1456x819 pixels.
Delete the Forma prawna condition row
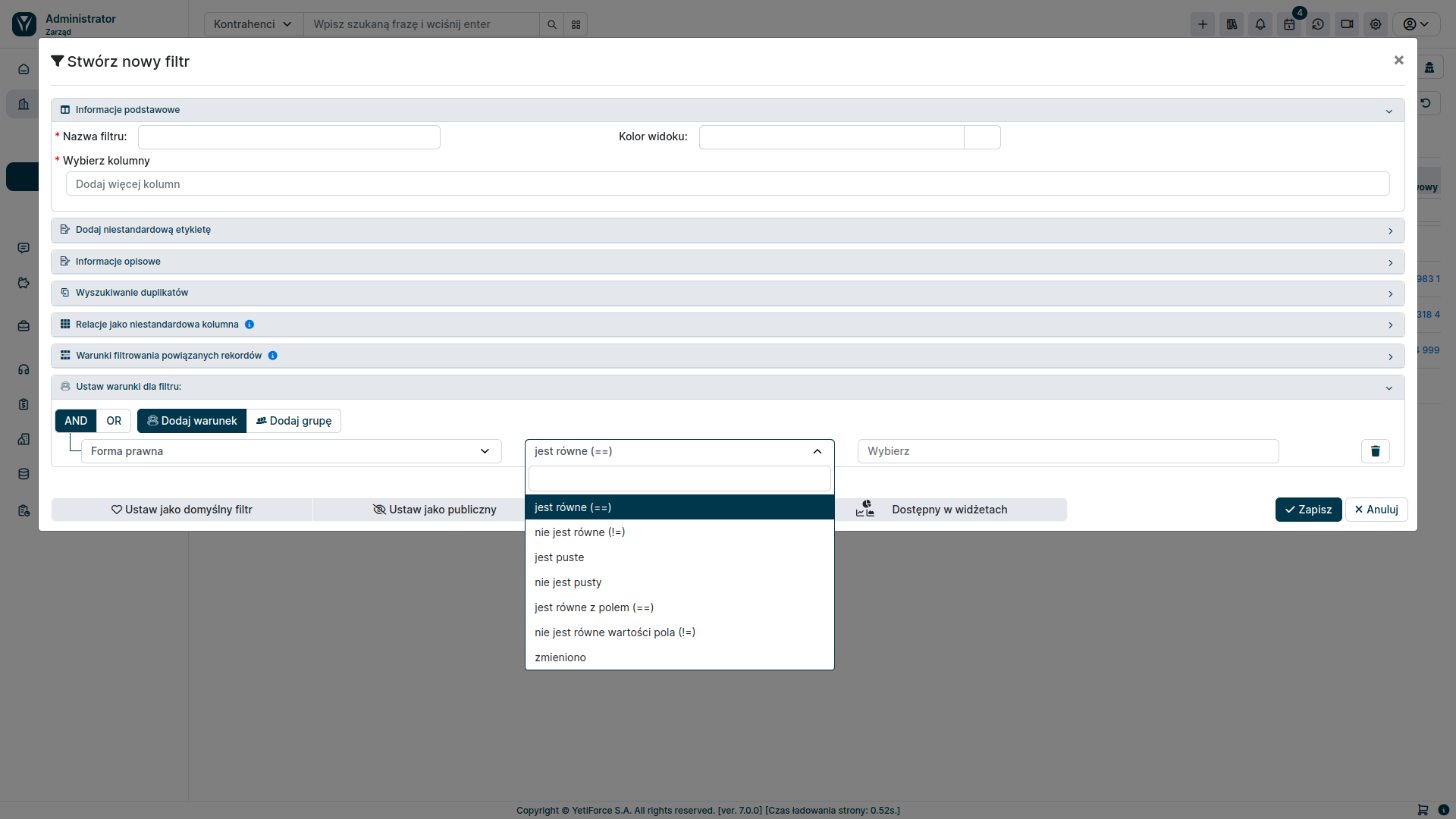[x=1376, y=451]
